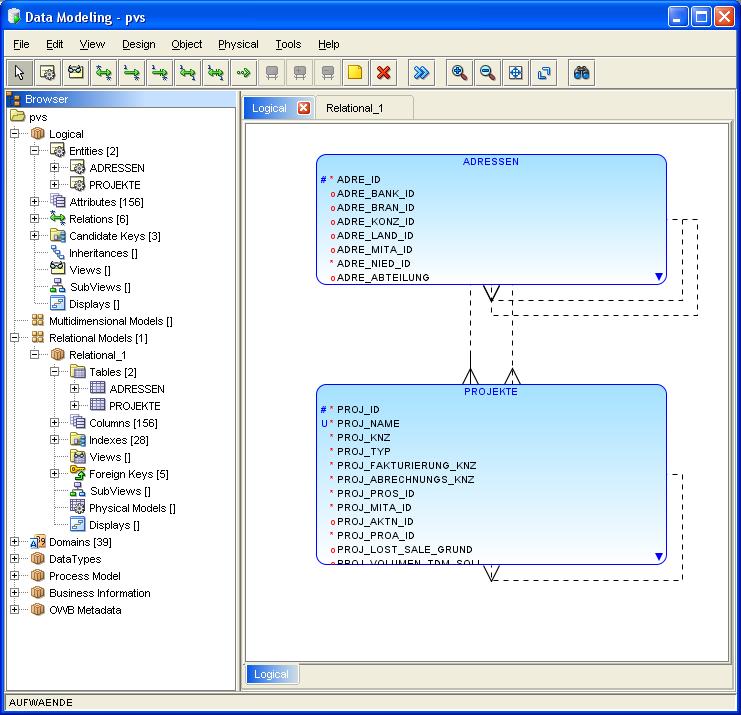741x715 pixels.
Task: Click the ADRE_LAND_ID attribute
Action: 375,236
